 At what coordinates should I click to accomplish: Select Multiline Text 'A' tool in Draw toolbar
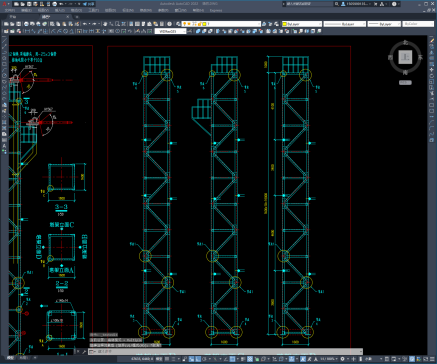4,146
